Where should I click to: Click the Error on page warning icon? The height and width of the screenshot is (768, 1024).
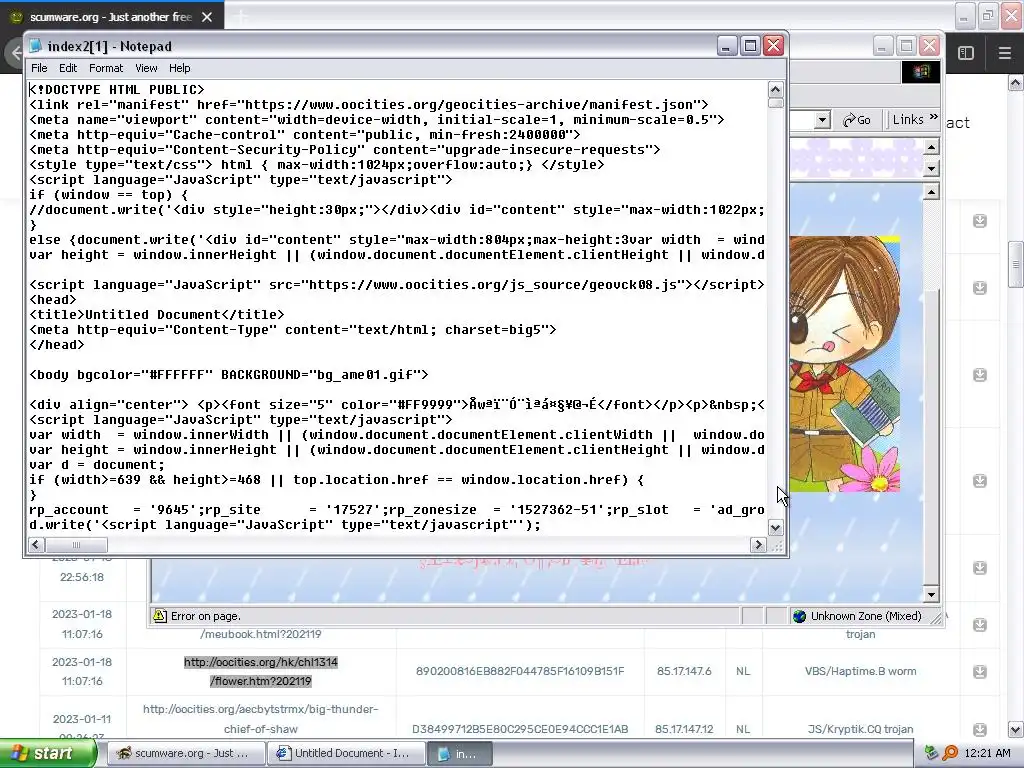pos(159,616)
